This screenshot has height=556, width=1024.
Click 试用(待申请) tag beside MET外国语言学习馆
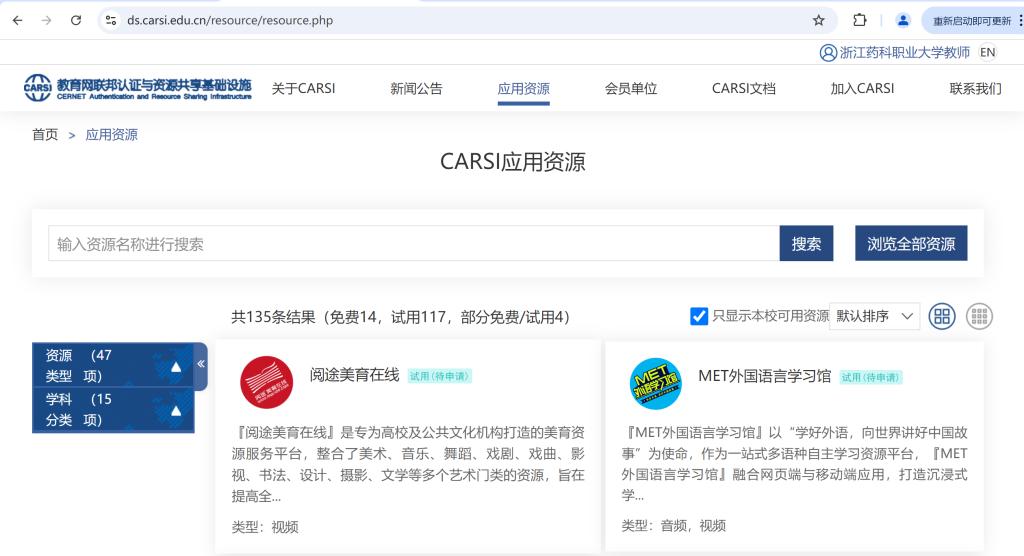(x=871, y=378)
